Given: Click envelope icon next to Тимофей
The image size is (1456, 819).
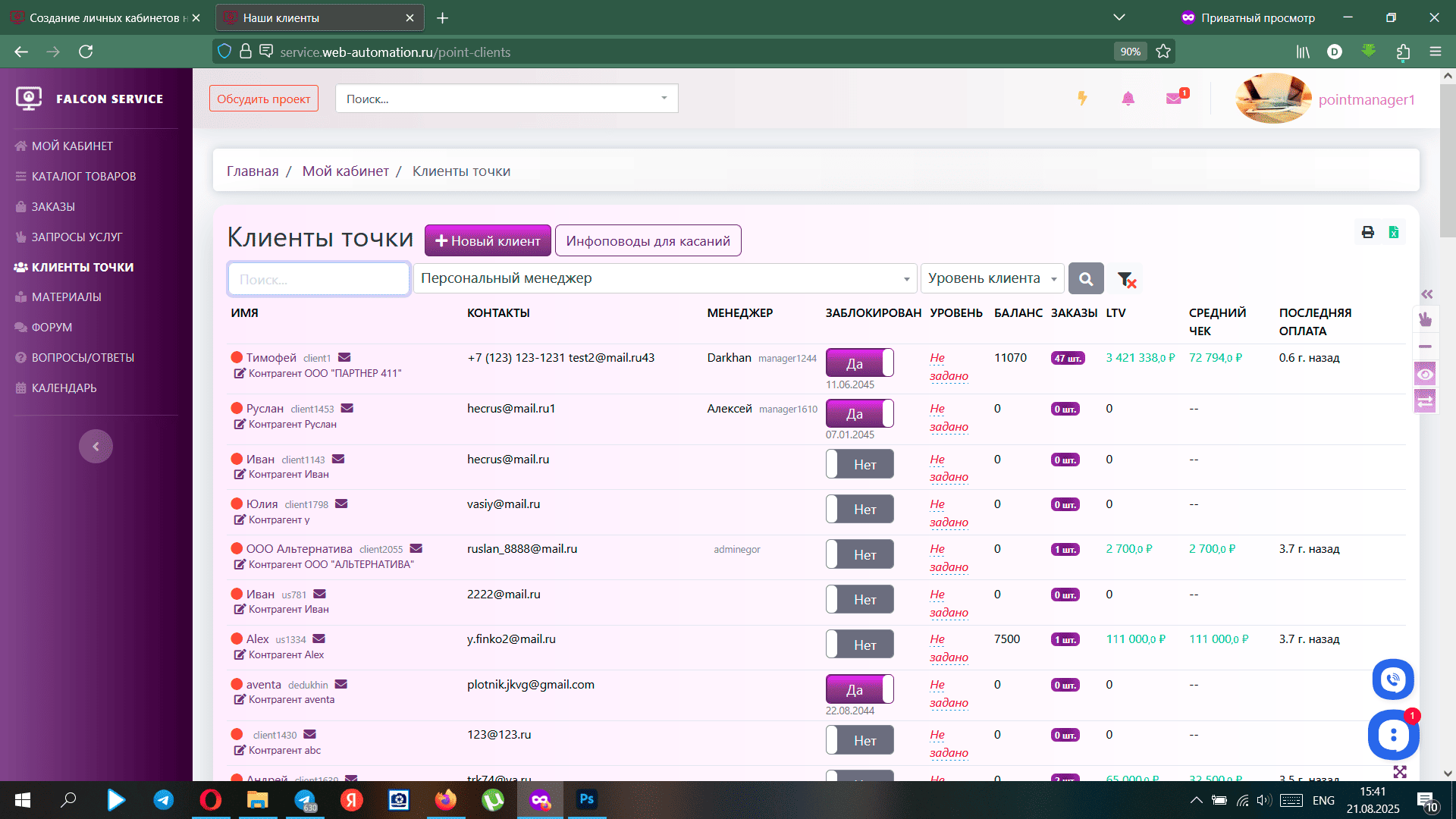Looking at the screenshot, I should 344,357.
